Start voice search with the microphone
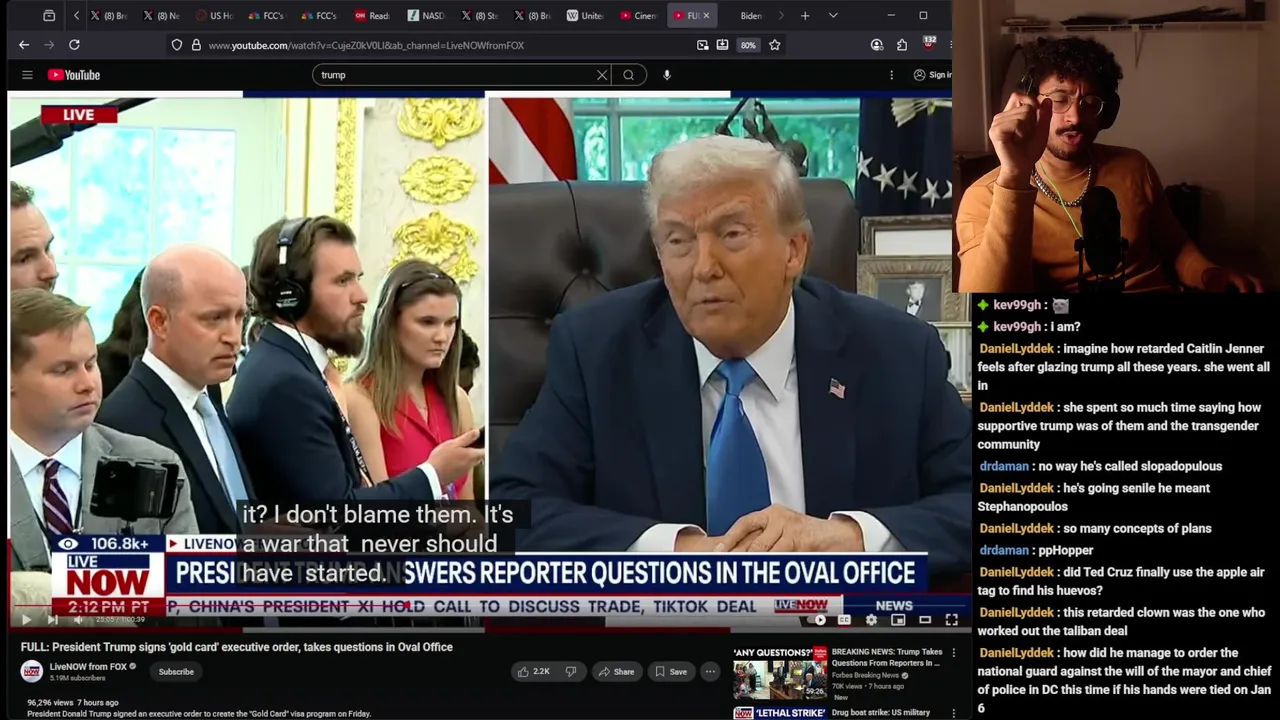 pyautogui.click(x=666, y=75)
